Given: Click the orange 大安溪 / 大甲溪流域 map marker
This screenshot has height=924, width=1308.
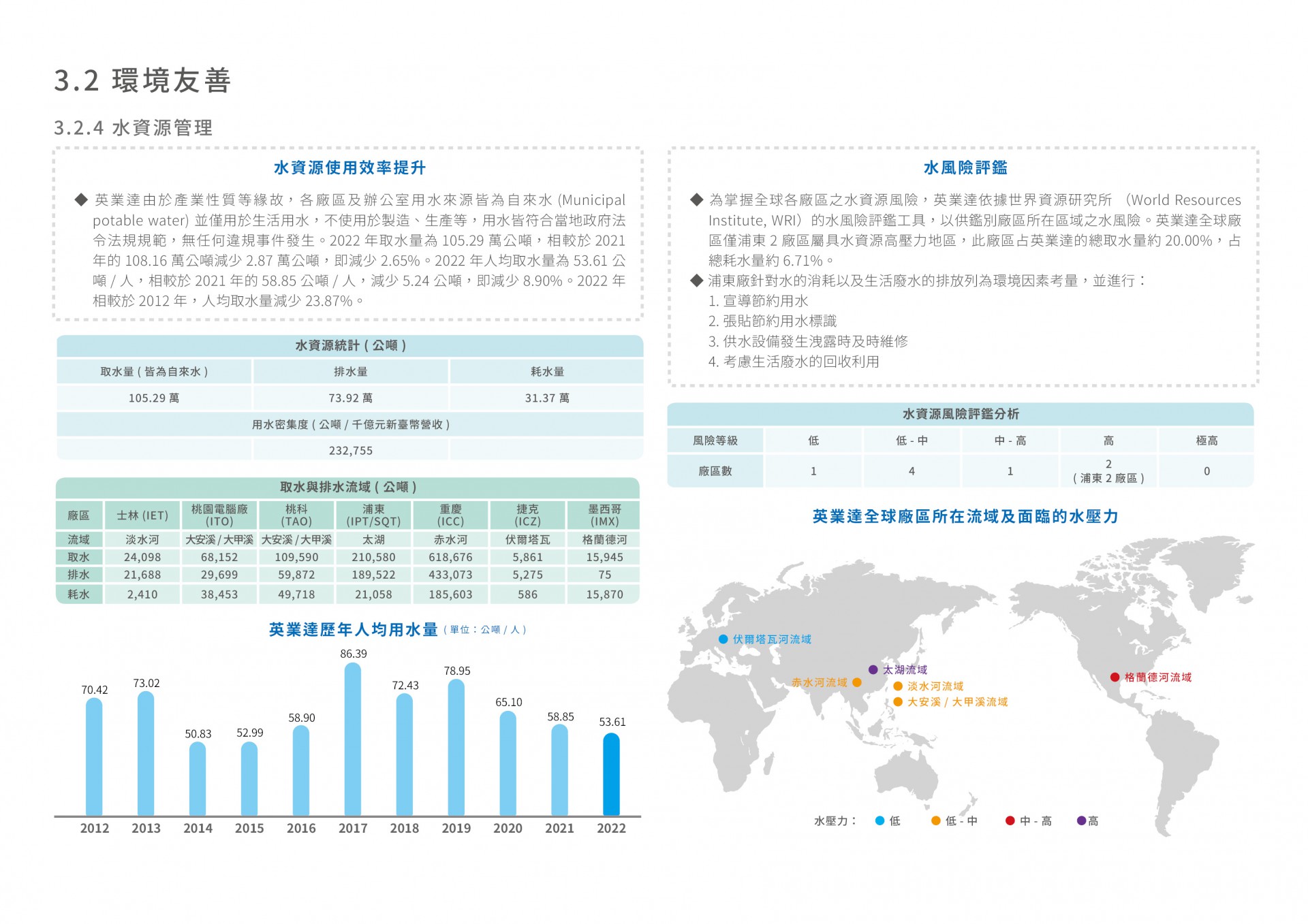Looking at the screenshot, I should click(x=898, y=702).
